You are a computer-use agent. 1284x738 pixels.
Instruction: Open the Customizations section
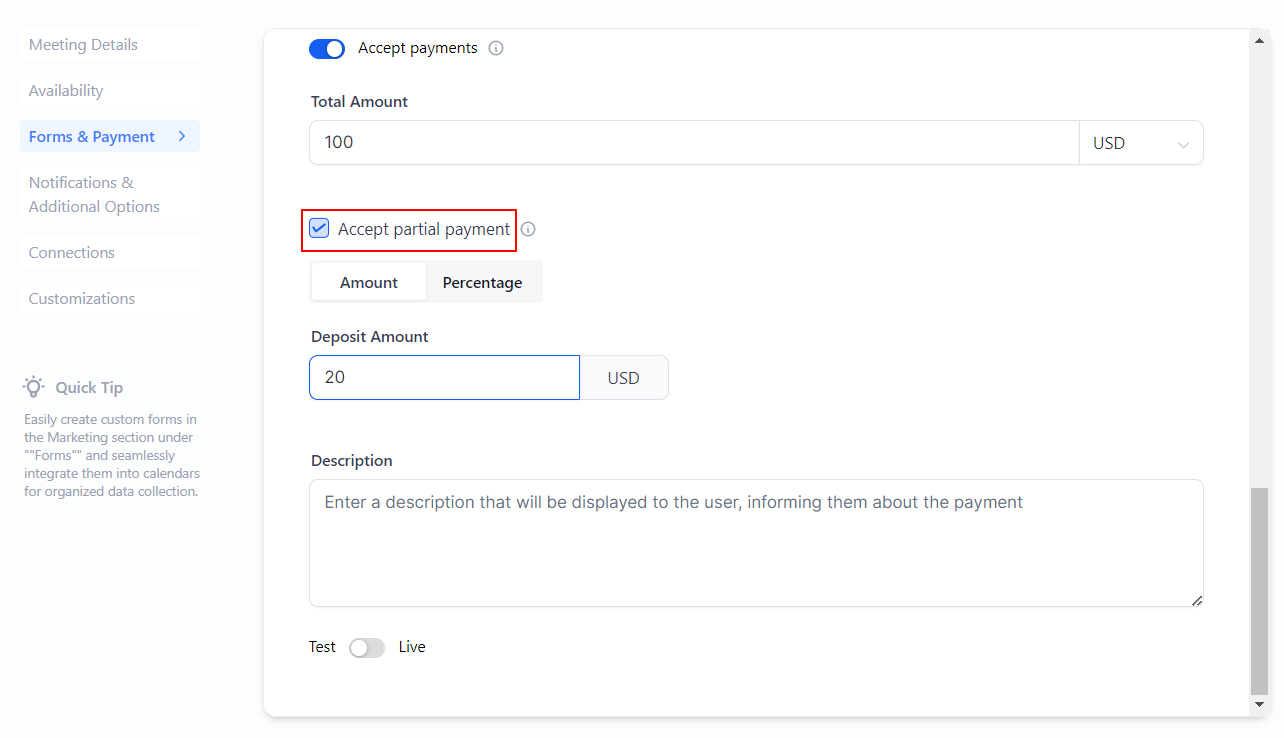[x=81, y=298]
